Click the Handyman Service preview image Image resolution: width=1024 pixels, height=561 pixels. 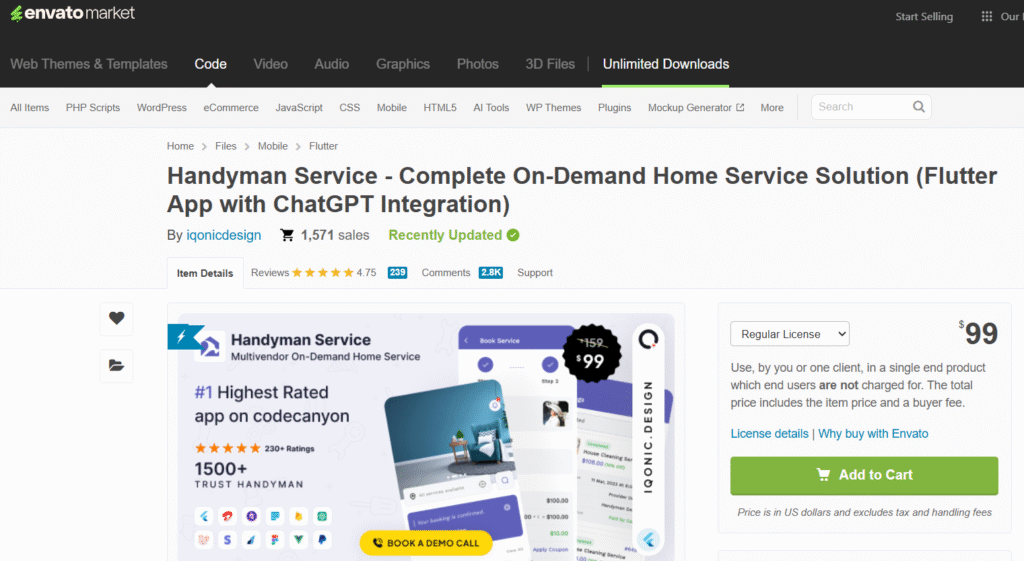click(425, 435)
